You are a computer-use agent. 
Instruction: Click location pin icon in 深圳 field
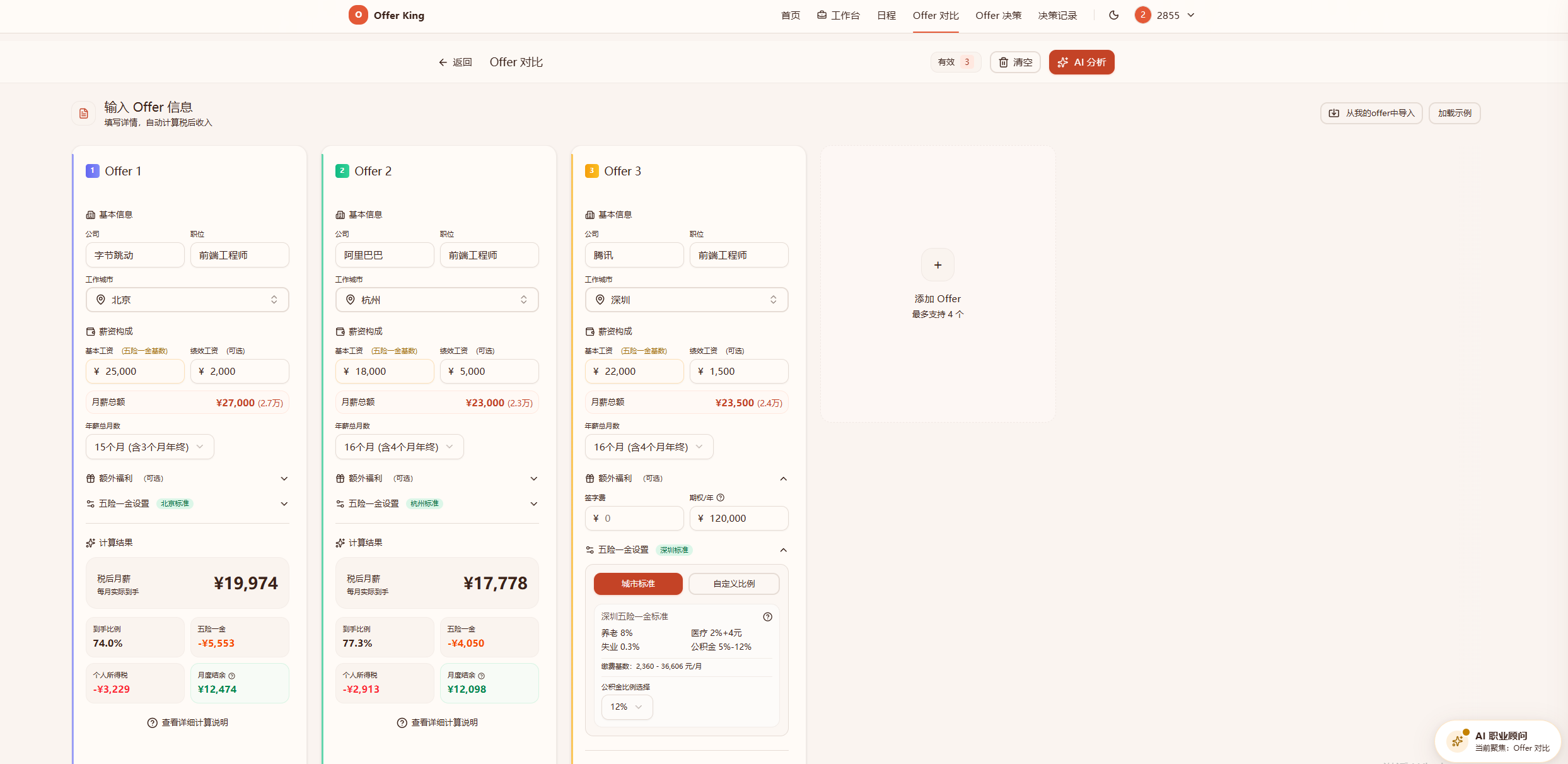point(600,300)
